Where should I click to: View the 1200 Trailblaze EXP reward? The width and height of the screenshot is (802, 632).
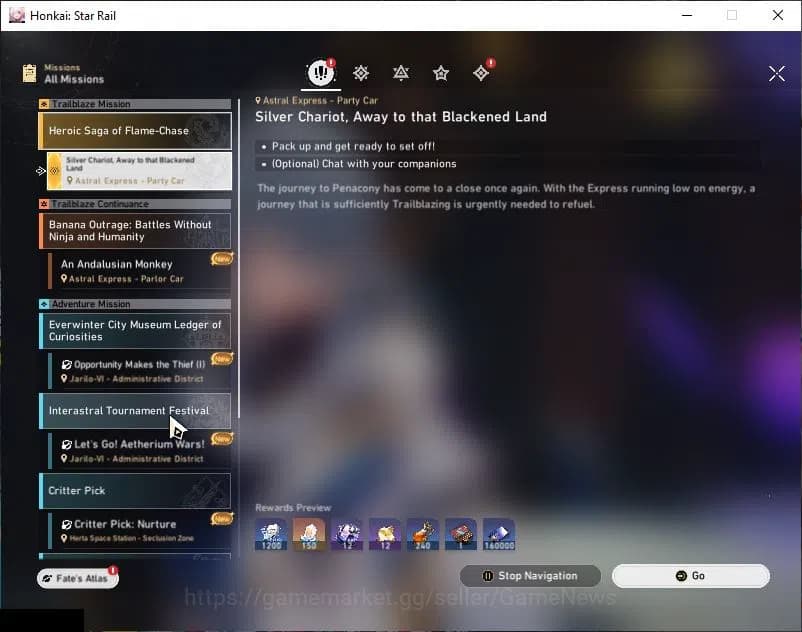tap(271, 534)
